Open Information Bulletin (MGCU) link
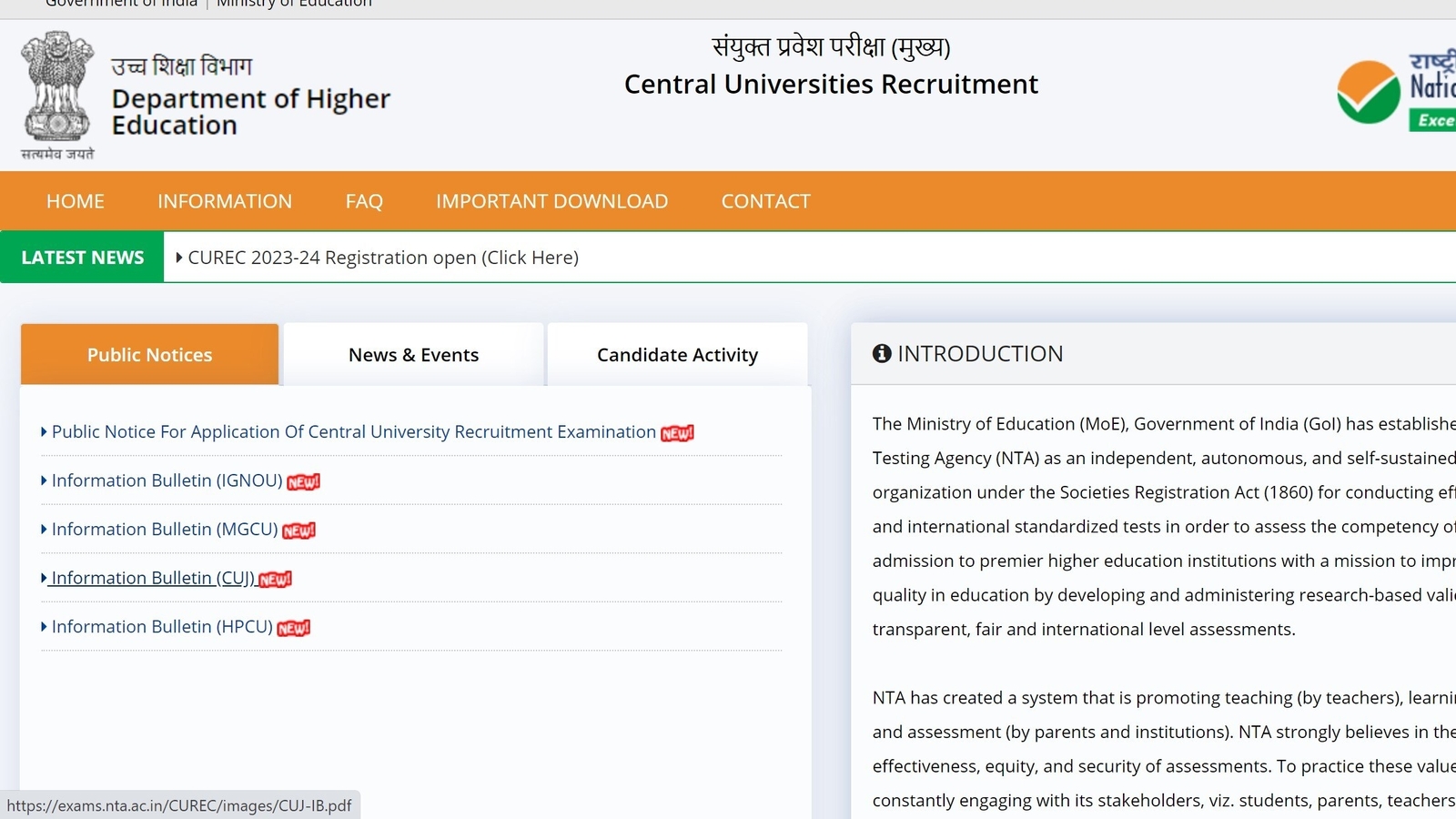The width and height of the screenshot is (1456, 819). [165, 530]
